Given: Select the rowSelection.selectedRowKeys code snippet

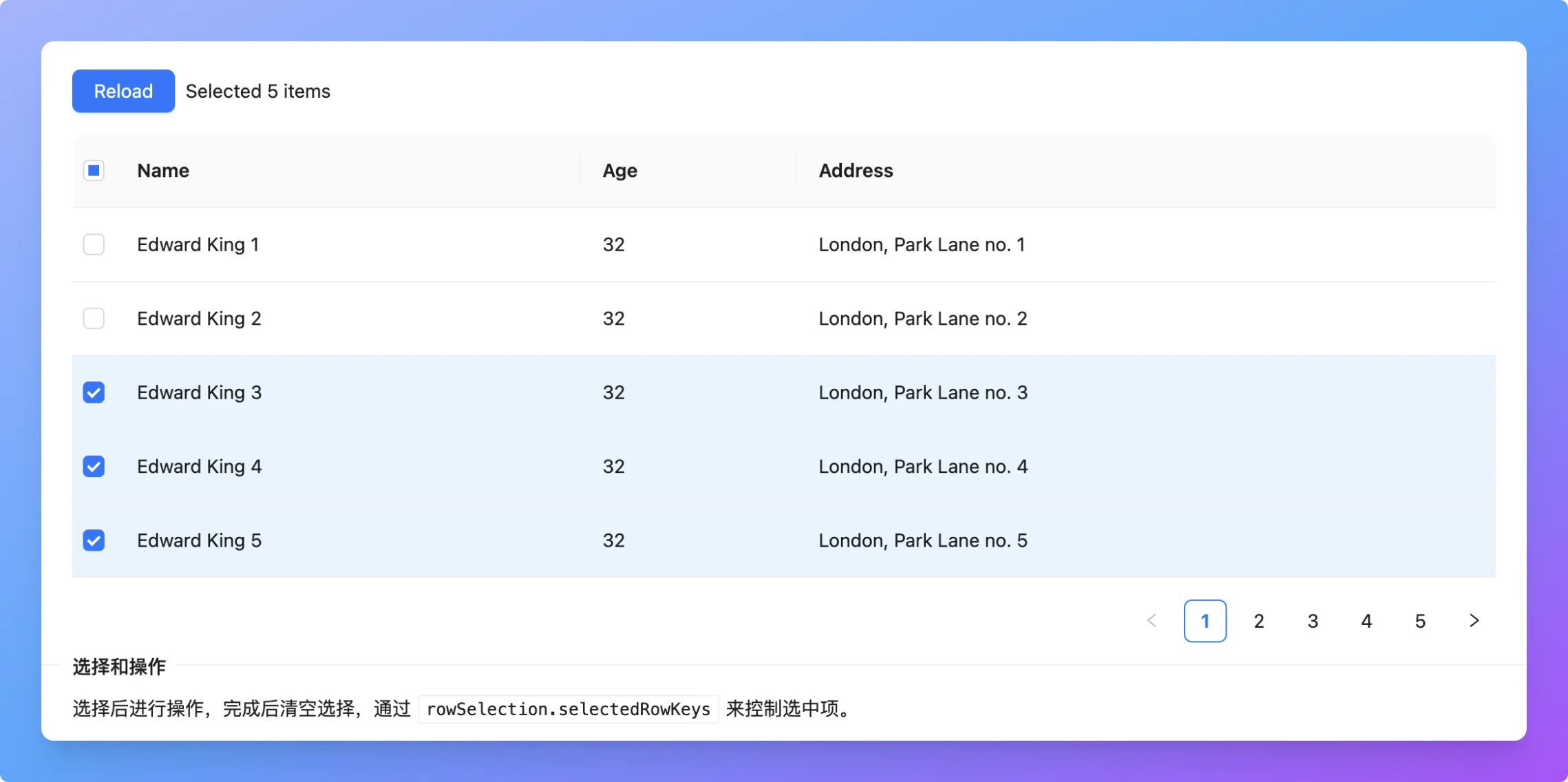Looking at the screenshot, I should tap(567, 709).
